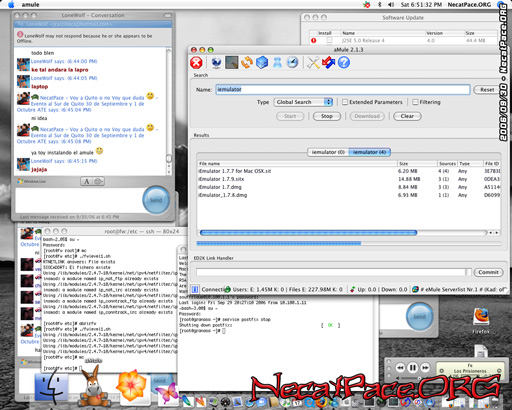Open Preferences wrench and screwdriver icon
Viewport: 512px width, 410px height.
313,63
